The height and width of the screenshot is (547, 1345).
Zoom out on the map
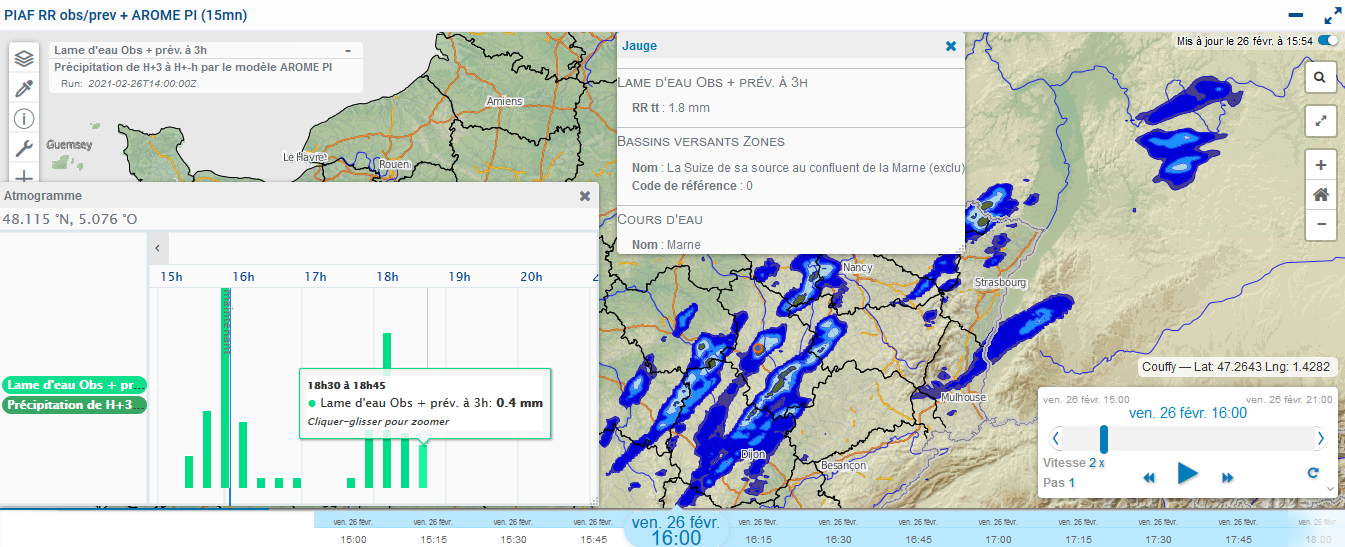coord(1320,224)
